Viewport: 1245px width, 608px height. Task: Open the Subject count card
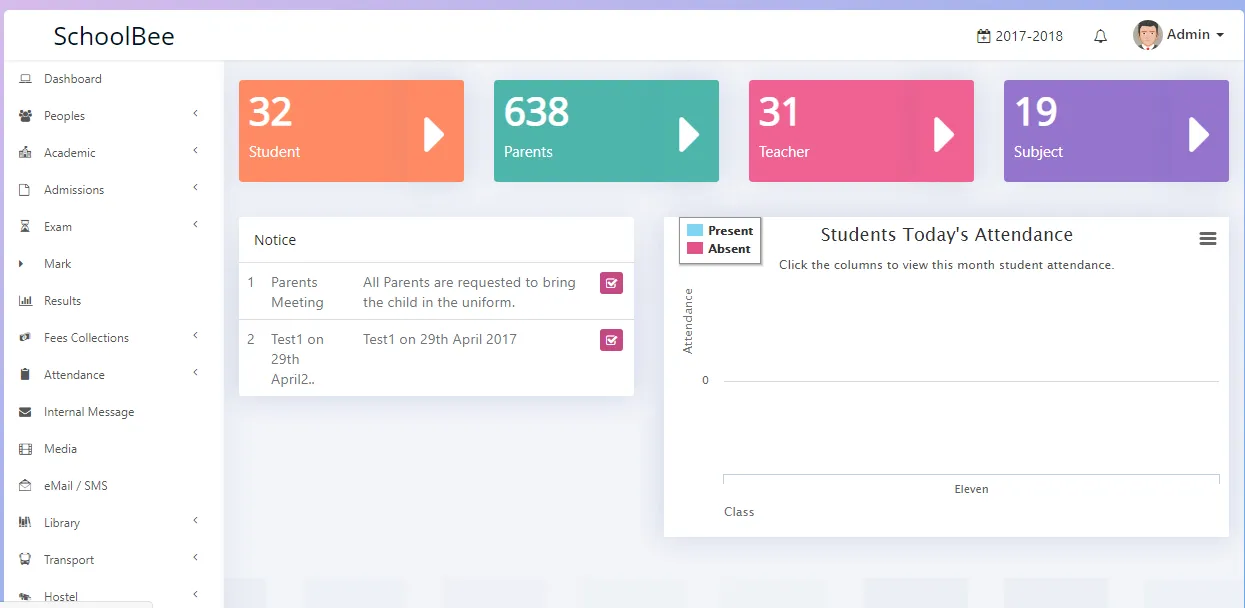point(1116,131)
